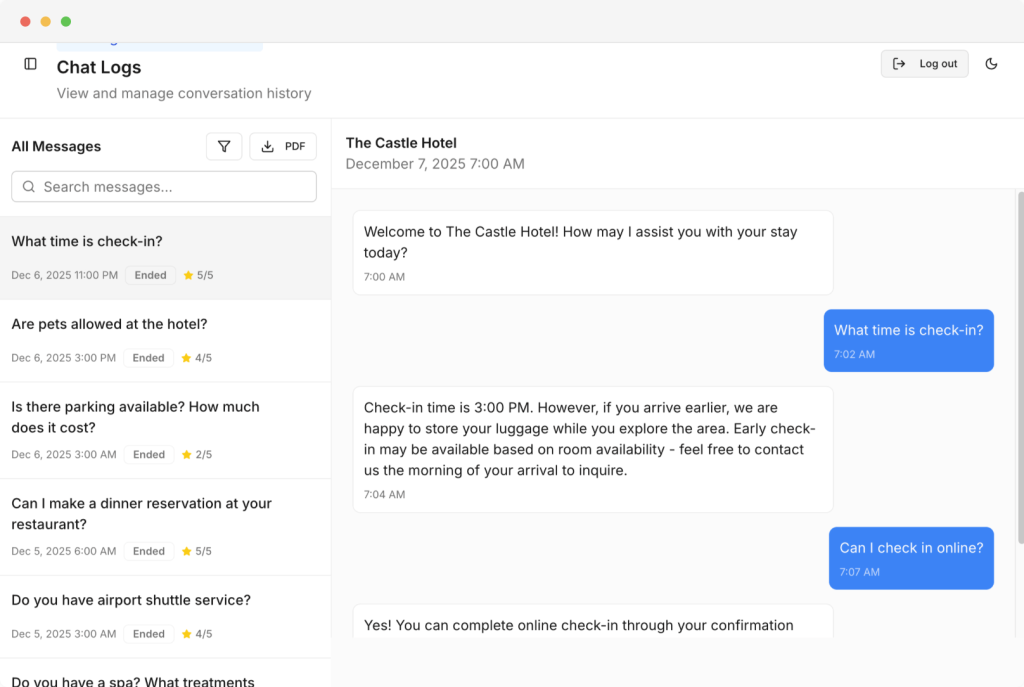
Task: Click the Search messages input field
Action: [175, 187]
